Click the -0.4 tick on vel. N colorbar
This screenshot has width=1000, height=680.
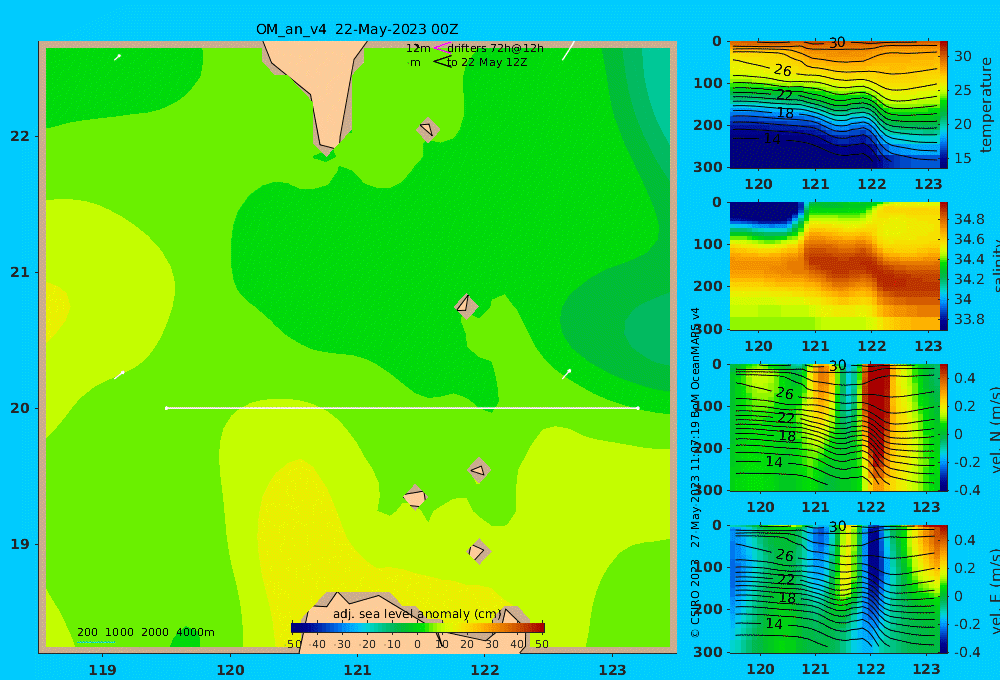[965, 490]
